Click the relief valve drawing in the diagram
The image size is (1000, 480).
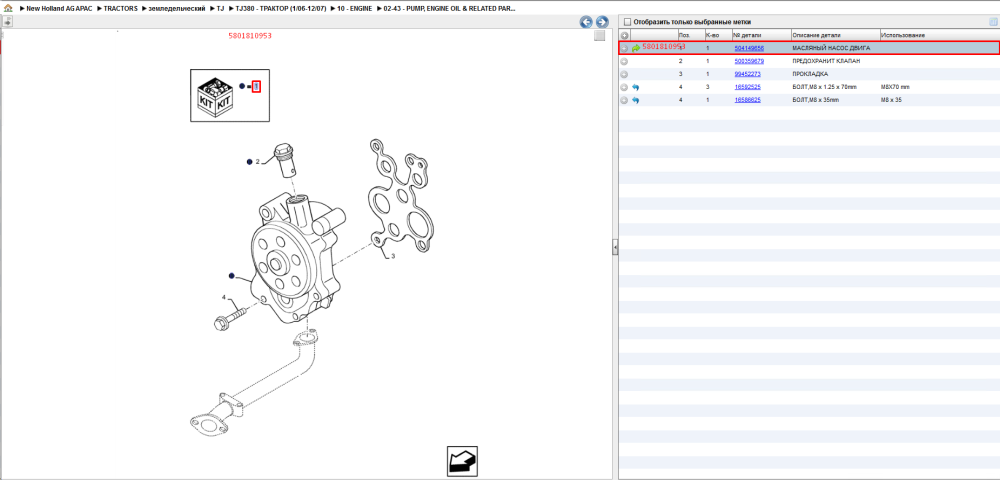(x=284, y=163)
